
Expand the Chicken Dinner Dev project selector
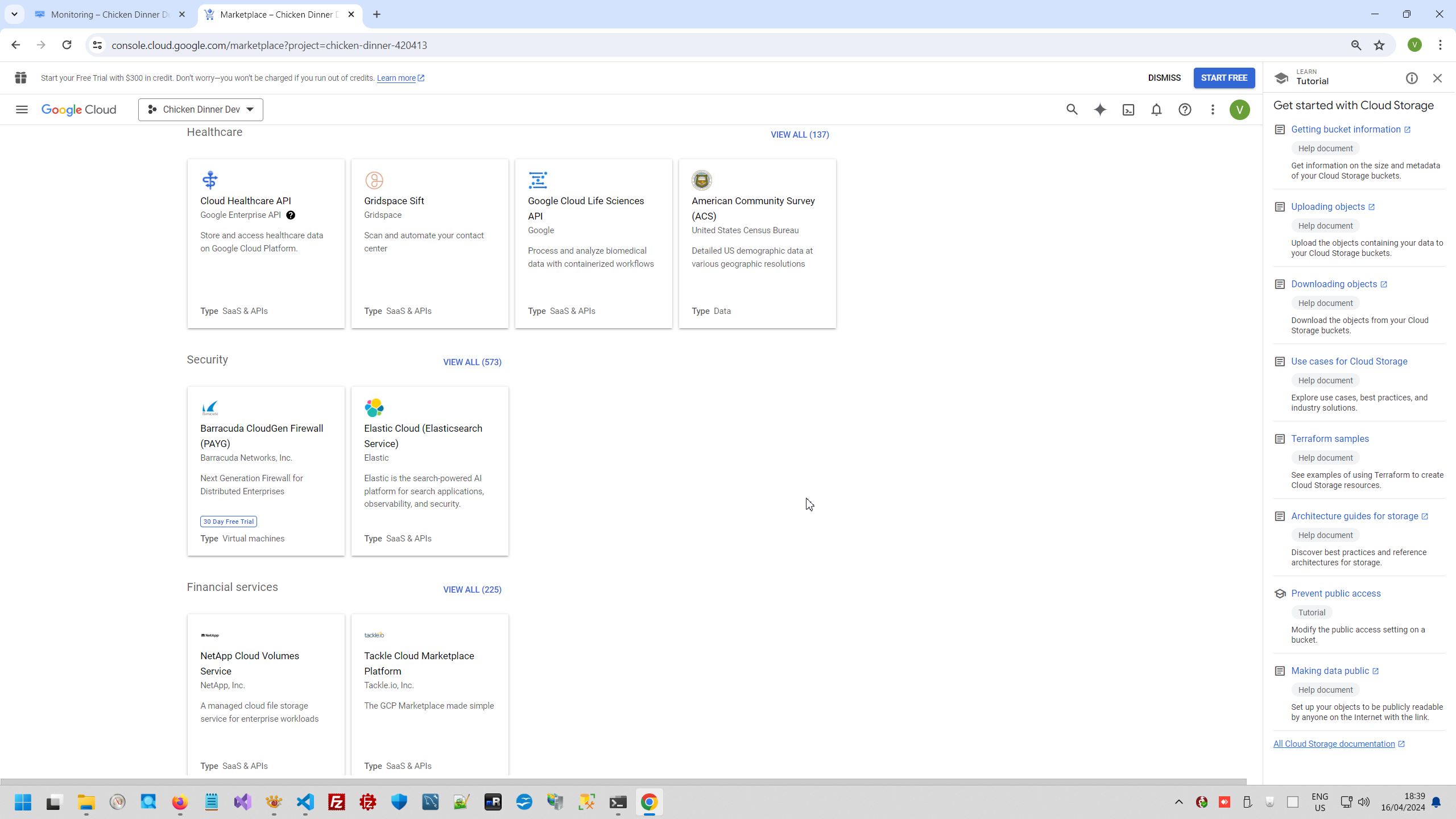(201, 110)
